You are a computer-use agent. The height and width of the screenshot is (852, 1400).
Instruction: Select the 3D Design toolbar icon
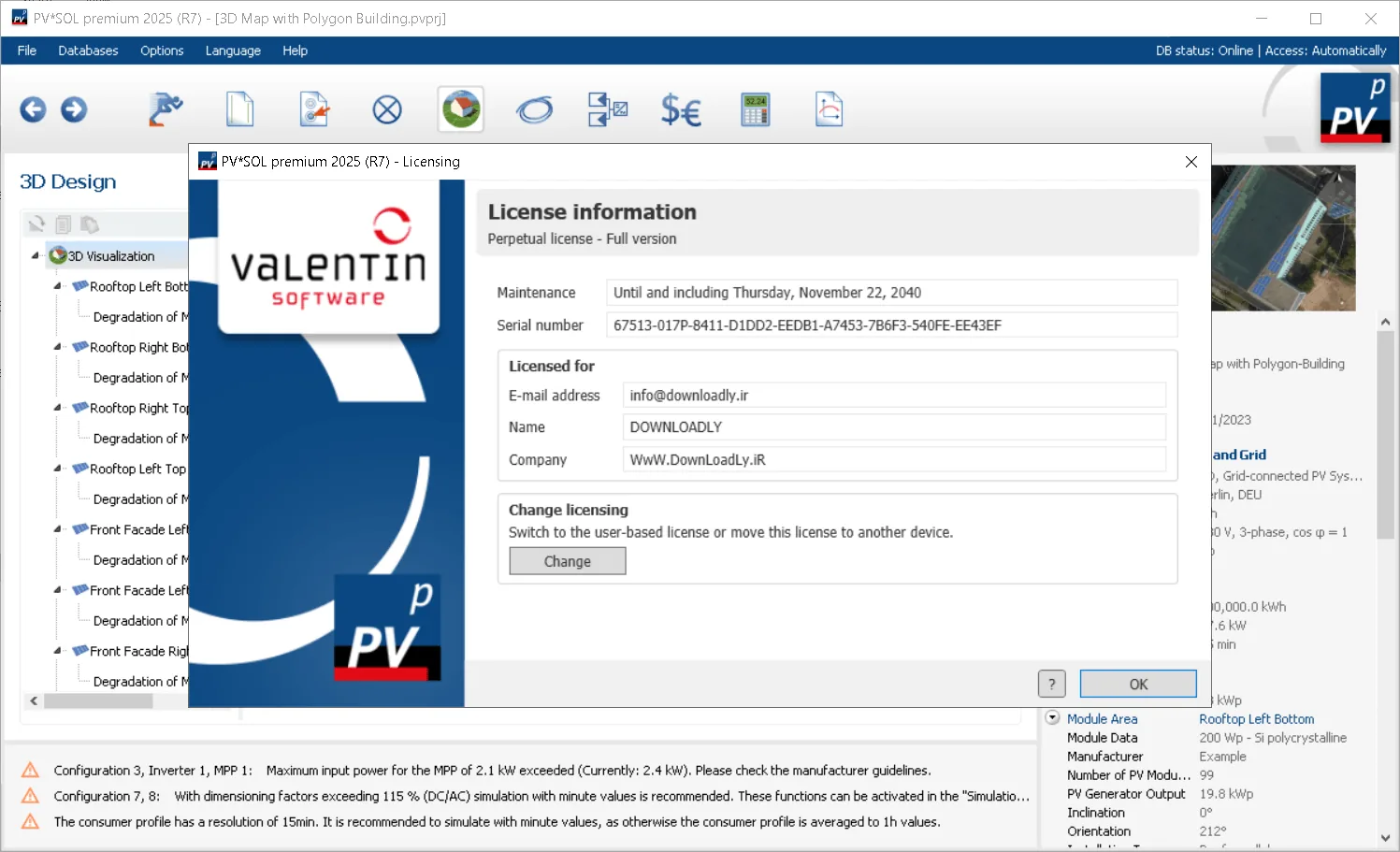[461, 109]
